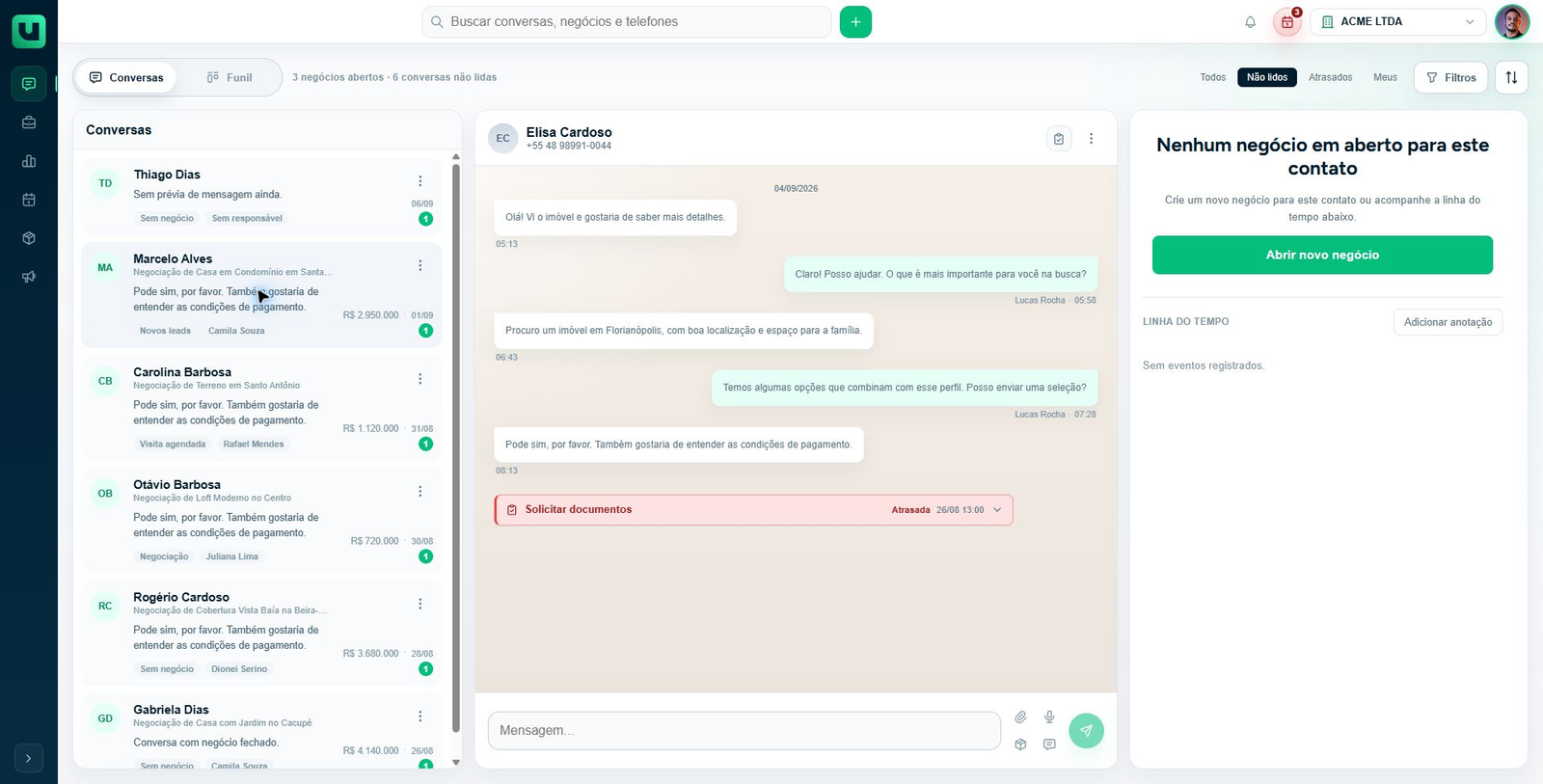
Task: Open Marcelo Alves conversation options menu
Action: tap(420, 265)
